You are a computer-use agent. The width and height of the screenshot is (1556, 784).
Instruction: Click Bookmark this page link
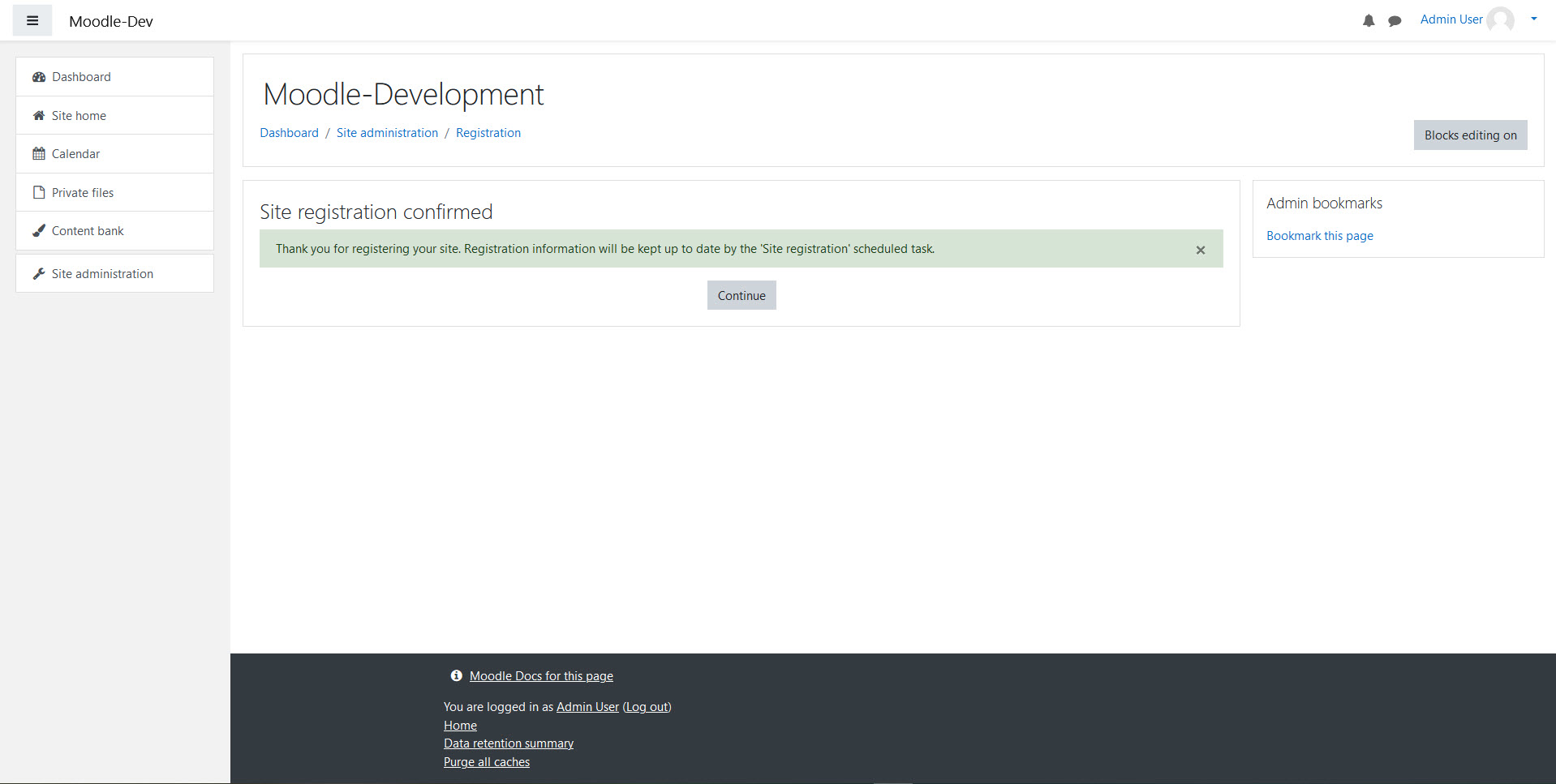tap(1319, 236)
